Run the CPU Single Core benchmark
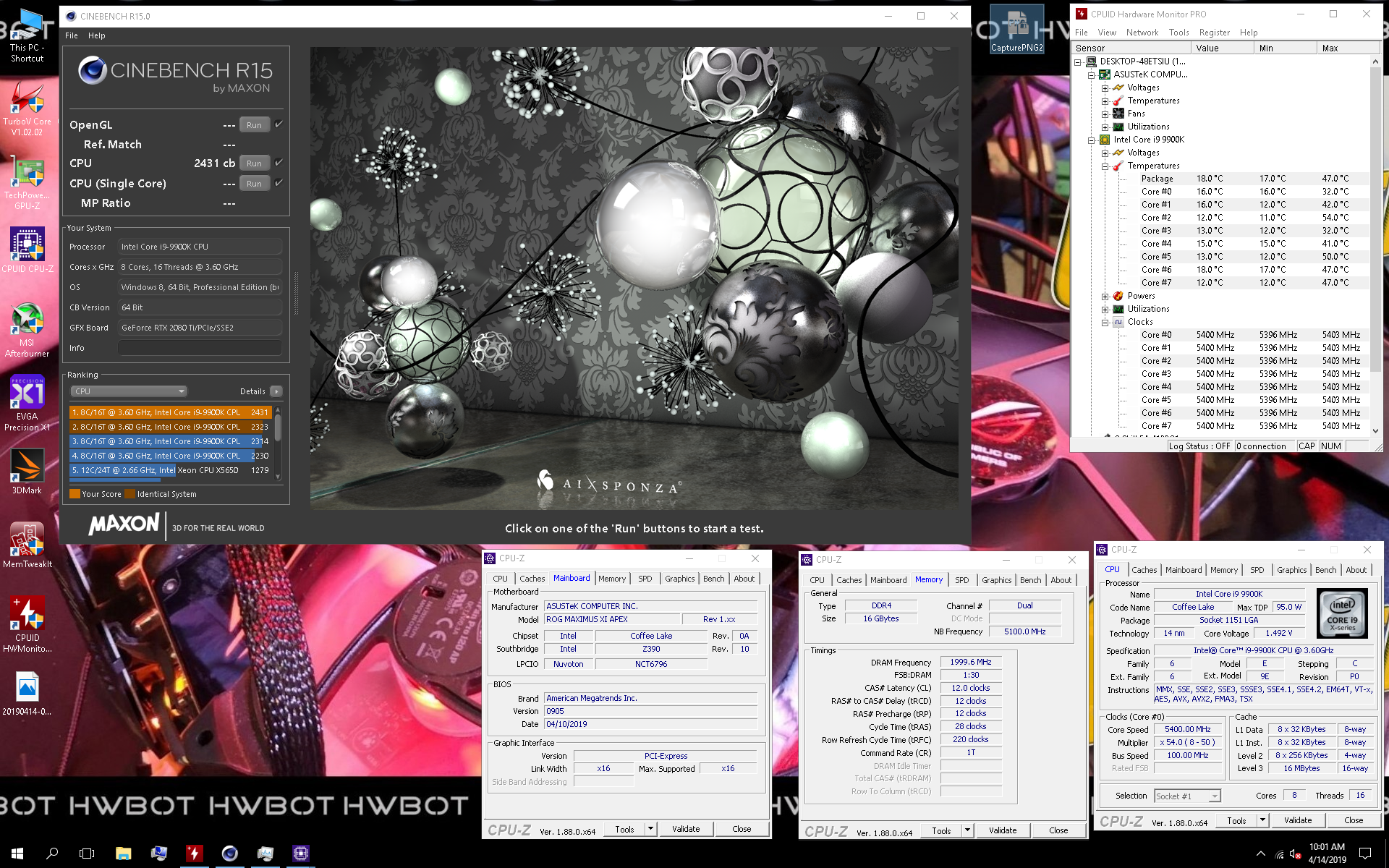1389x868 pixels. [x=254, y=183]
